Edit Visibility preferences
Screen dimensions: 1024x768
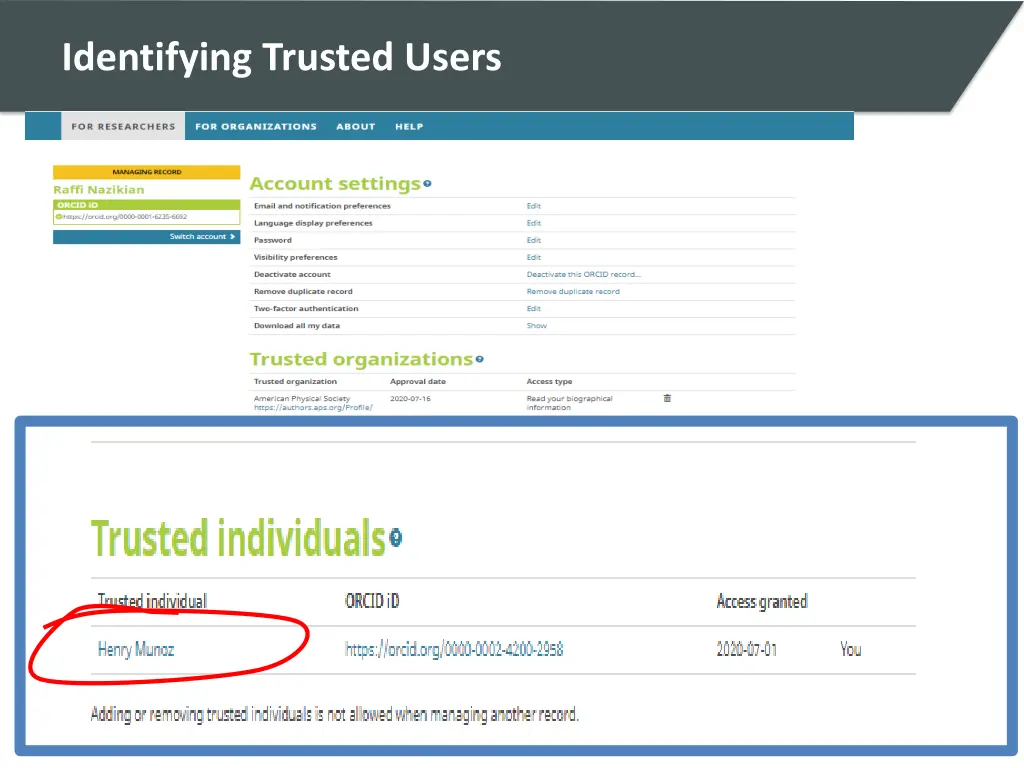(x=534, y=257)
